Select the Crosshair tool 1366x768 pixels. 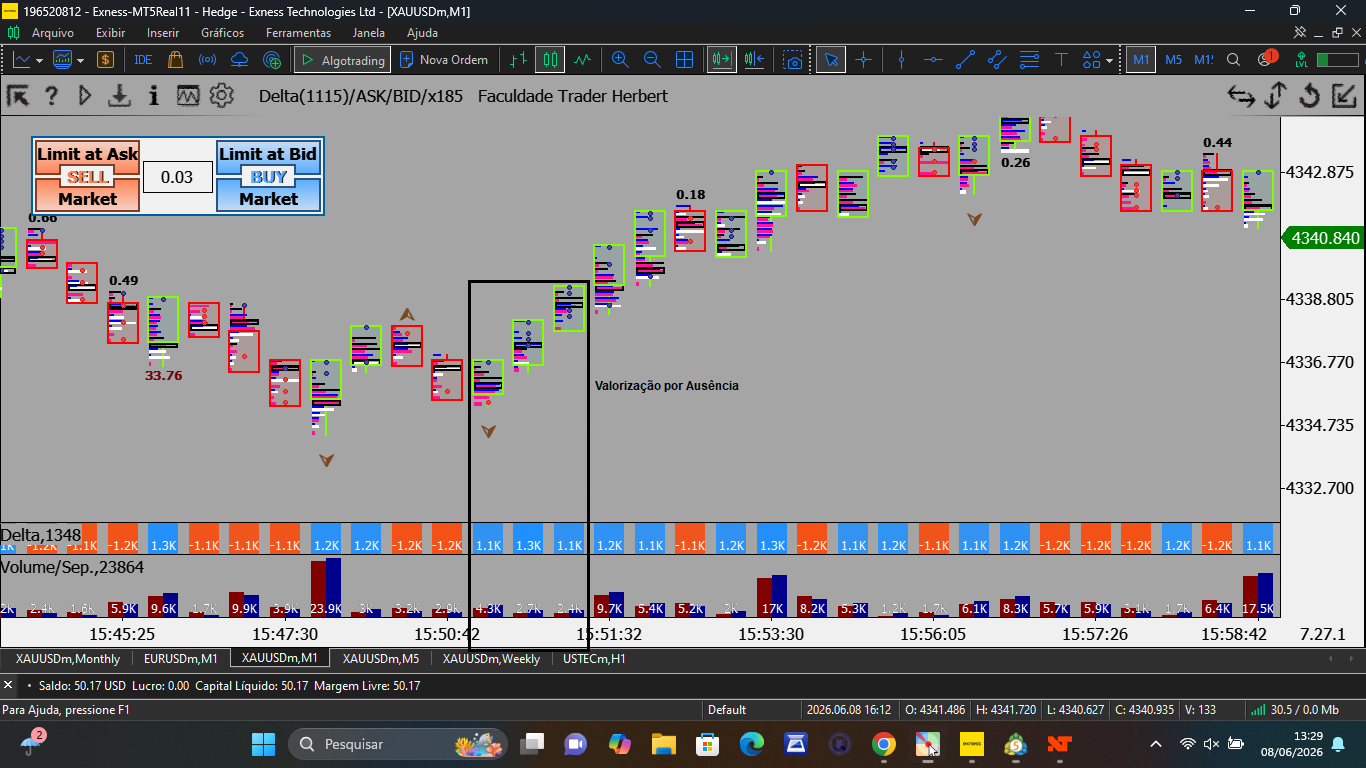click(x=863, y=60)
